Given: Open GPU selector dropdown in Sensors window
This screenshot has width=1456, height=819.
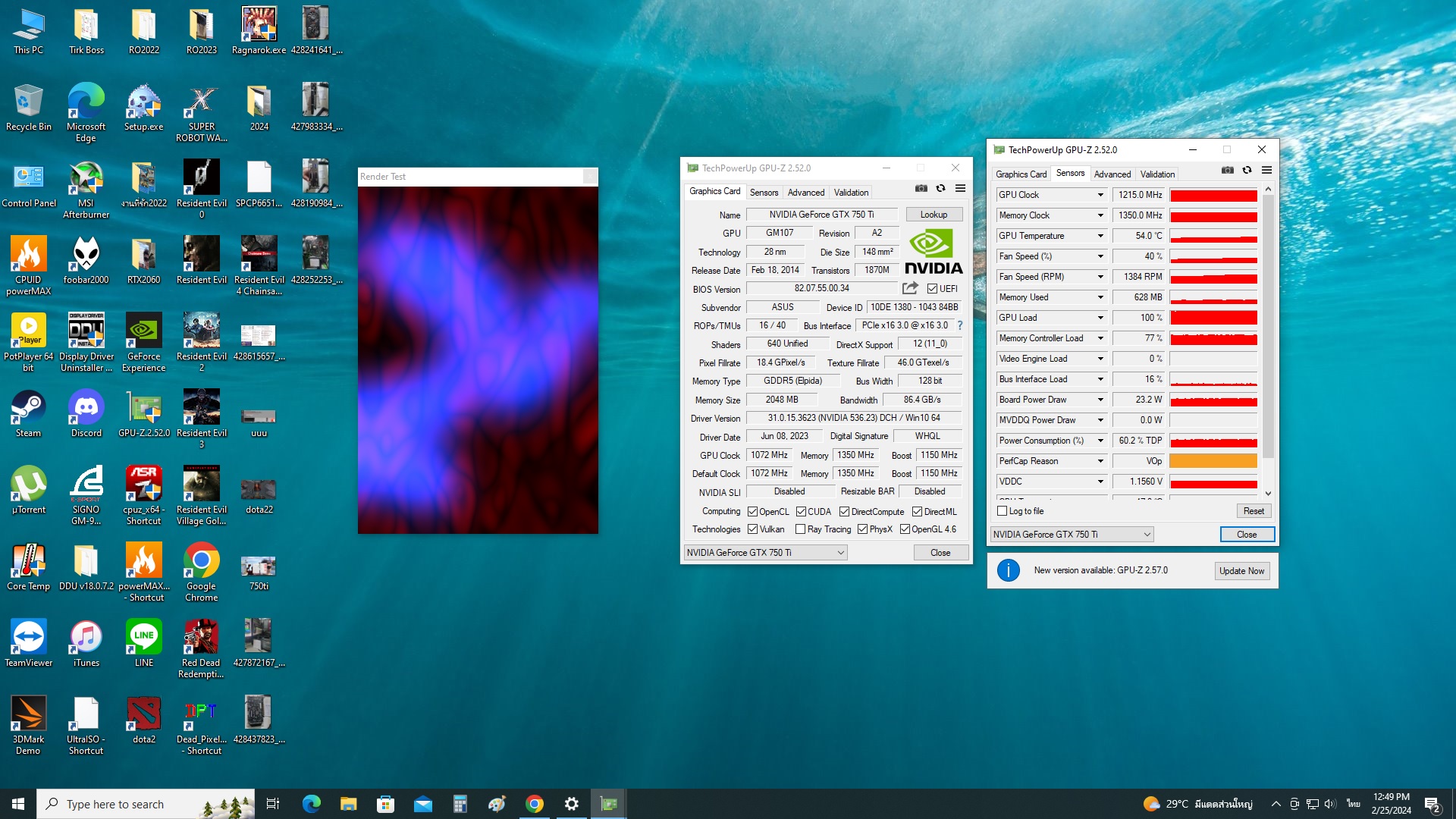Looking at the screenshot, I should [x=1072, y=535].
